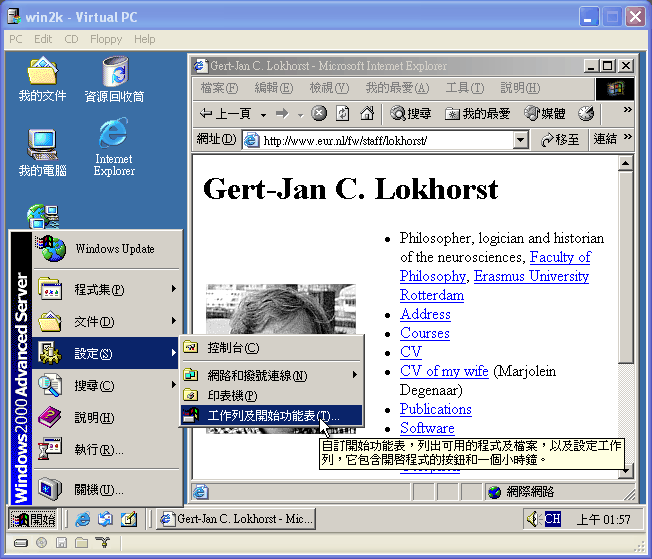Open the 程式集 Programs submenu

pyautogui.click(x=107, y=289)
